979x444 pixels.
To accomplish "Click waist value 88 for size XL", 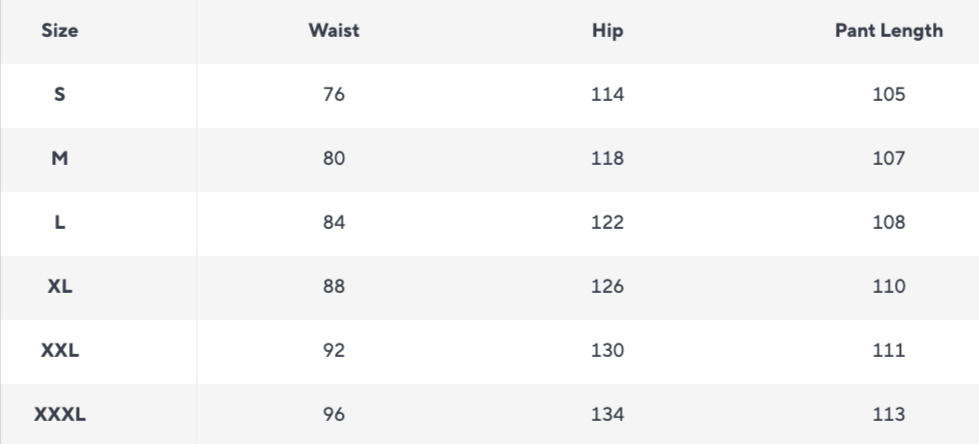I will 334,287.
